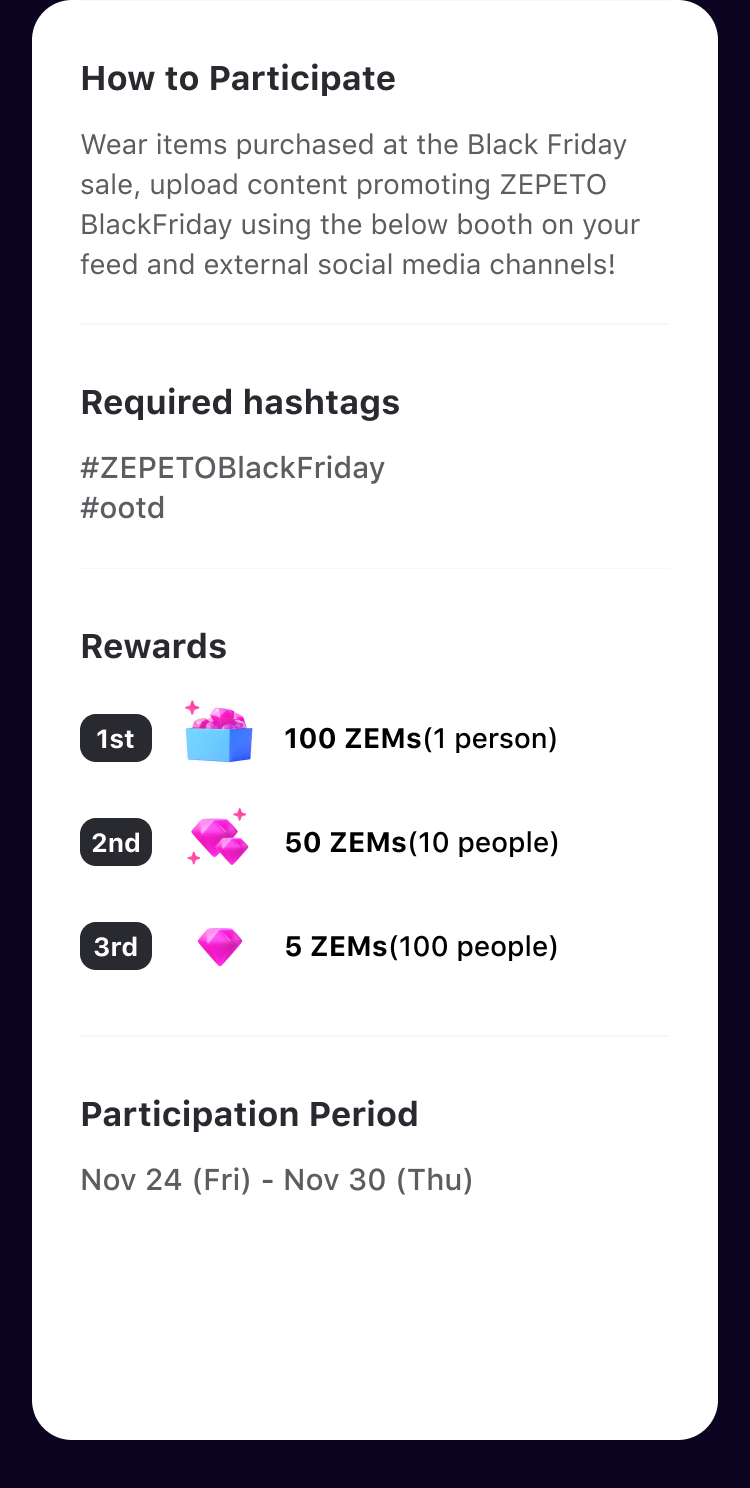Click the double pink gems icon
Screen dimensions: 750x1488
click(x=219, y=837)
